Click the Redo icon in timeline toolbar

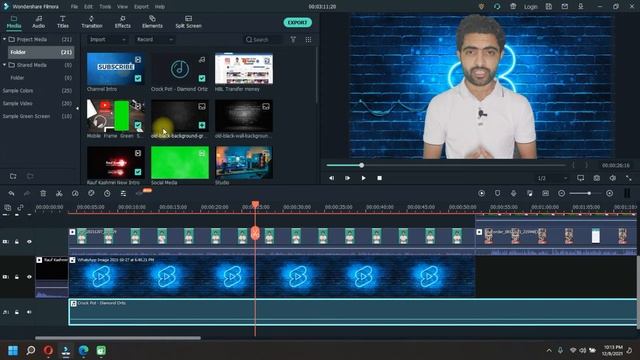(27, 193)
